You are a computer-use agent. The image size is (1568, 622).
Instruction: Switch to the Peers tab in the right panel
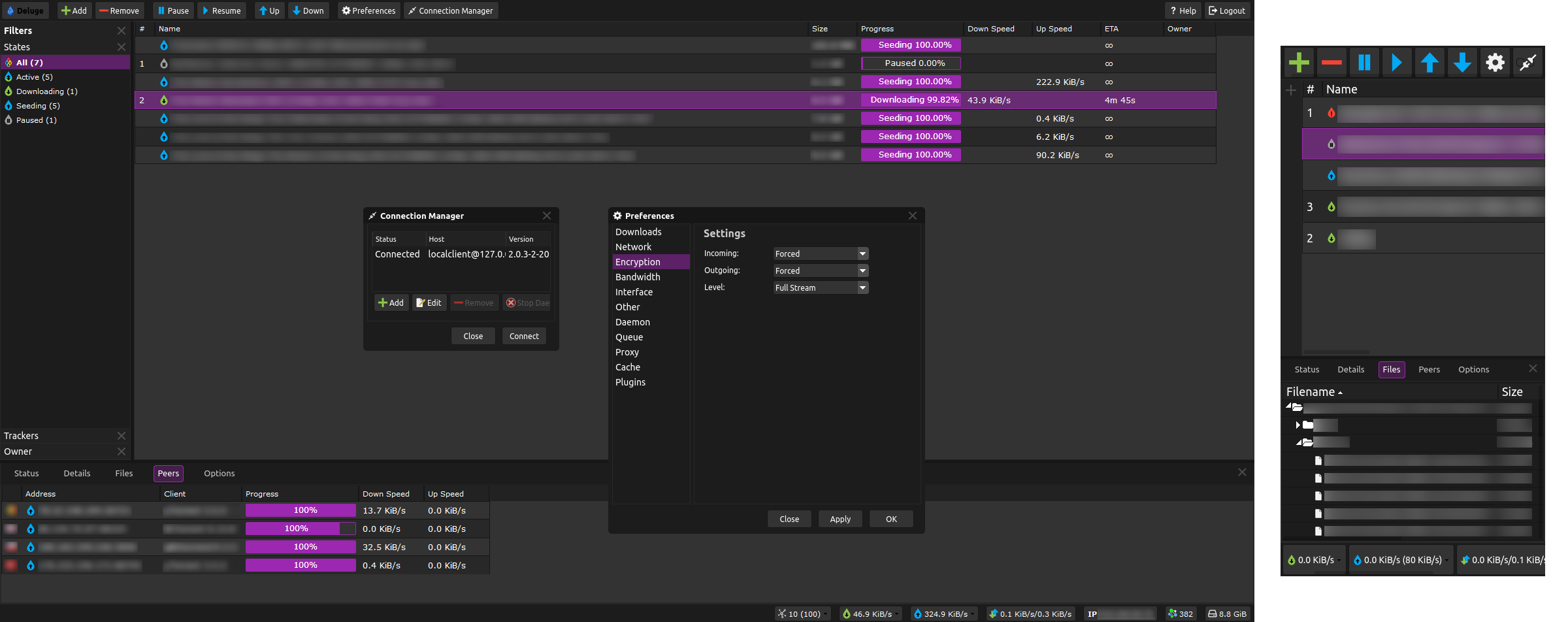(x=1429, y=370)
